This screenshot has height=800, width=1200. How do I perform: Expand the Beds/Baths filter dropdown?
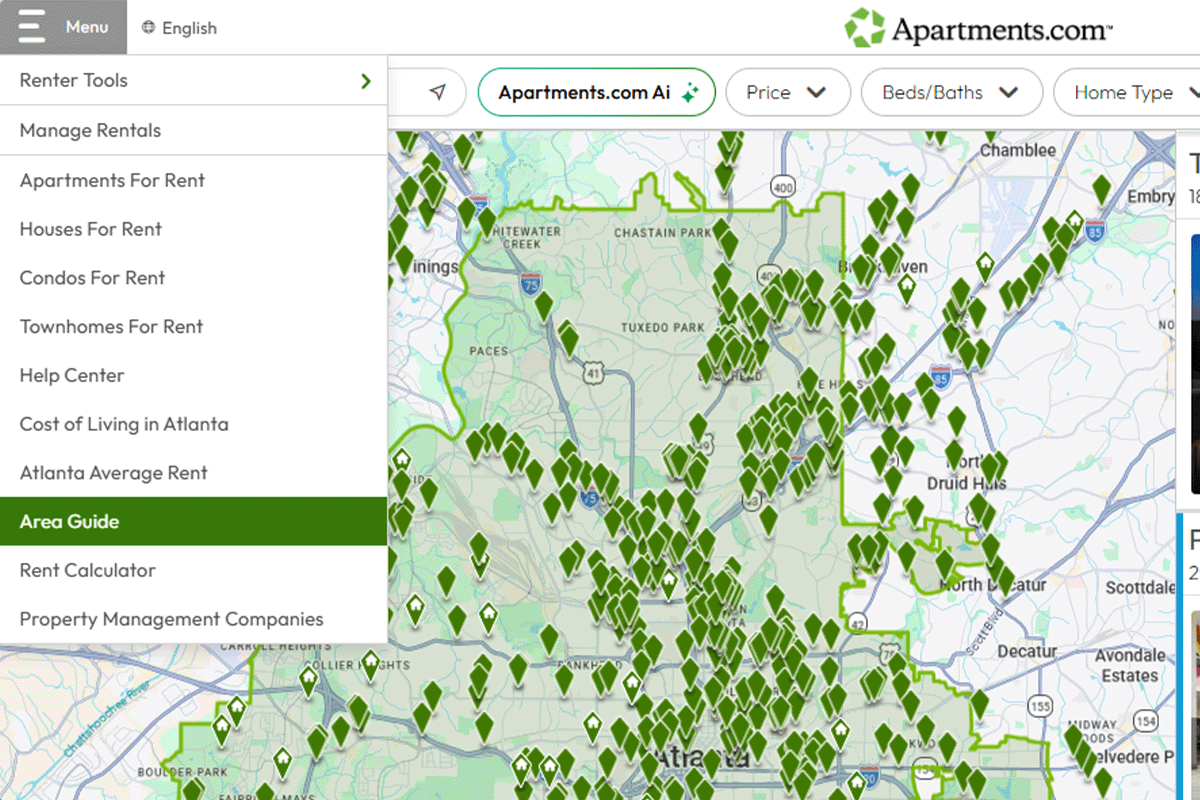[950, 92]
